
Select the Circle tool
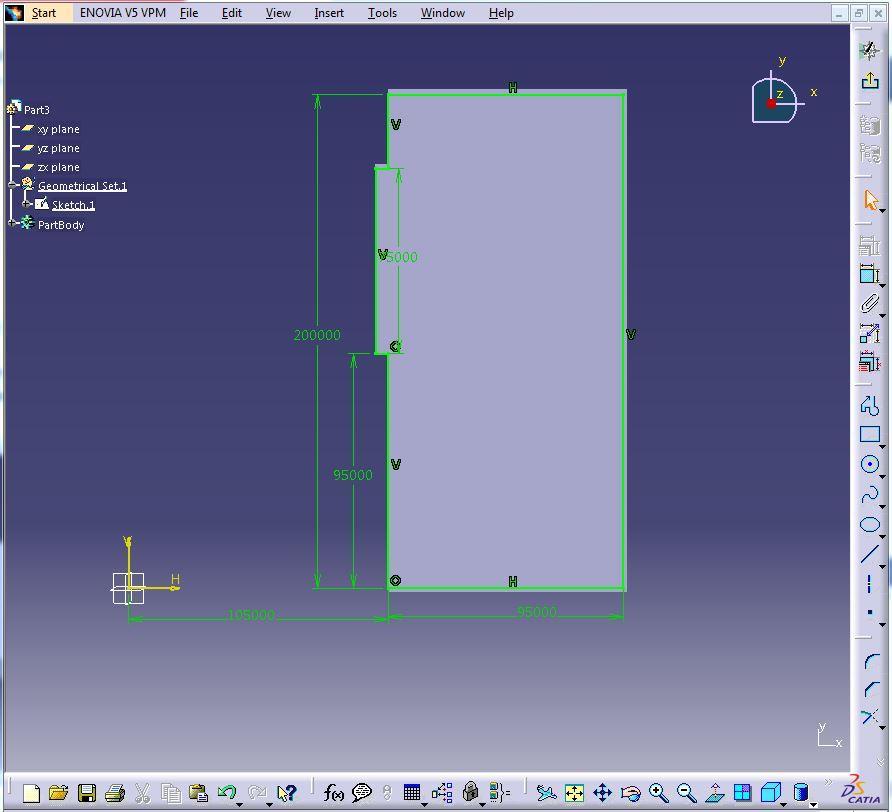point(869,464)
